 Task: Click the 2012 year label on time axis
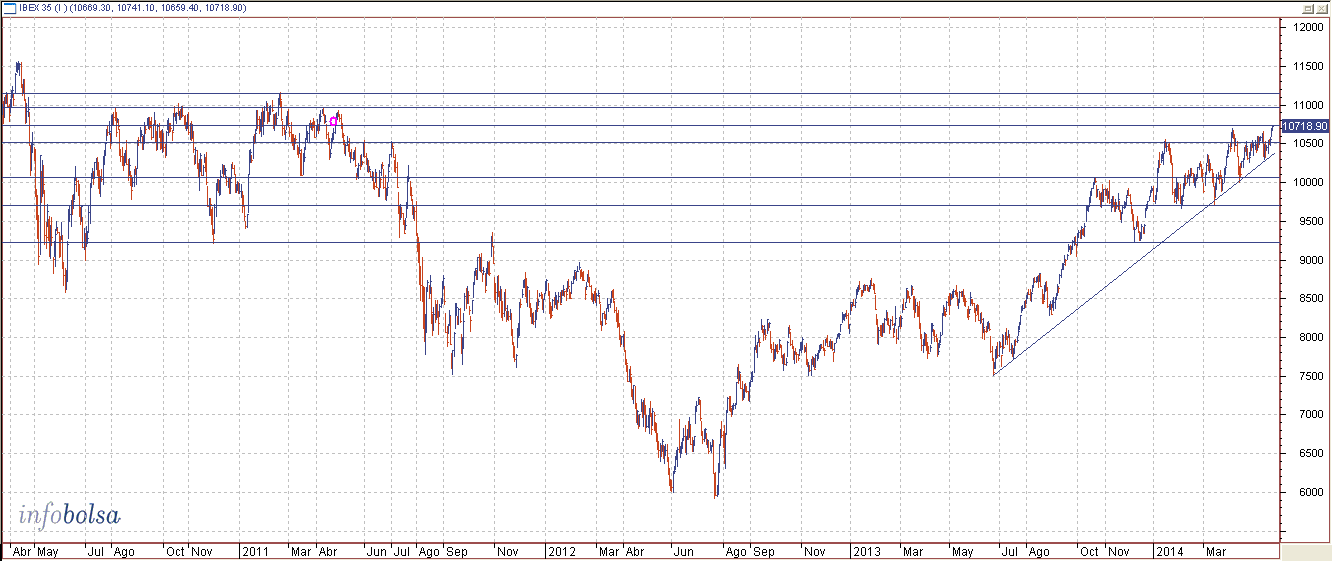[561, 551]
